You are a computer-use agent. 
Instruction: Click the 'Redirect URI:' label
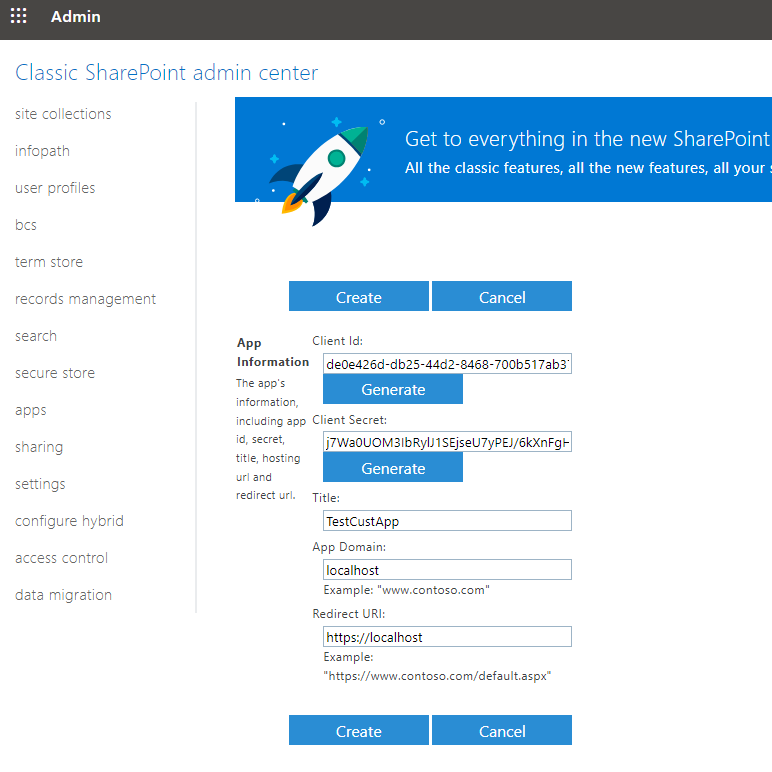[349, 614]
